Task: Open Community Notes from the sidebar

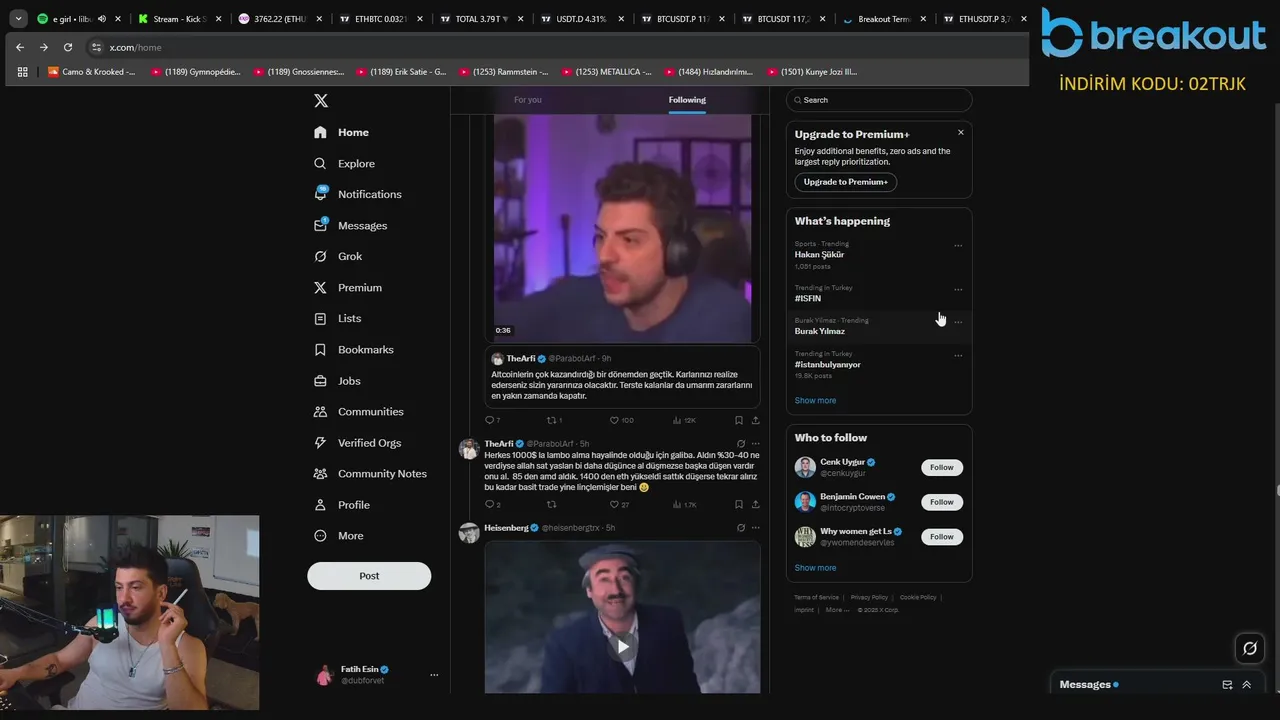Action: [x=370, y=473]
